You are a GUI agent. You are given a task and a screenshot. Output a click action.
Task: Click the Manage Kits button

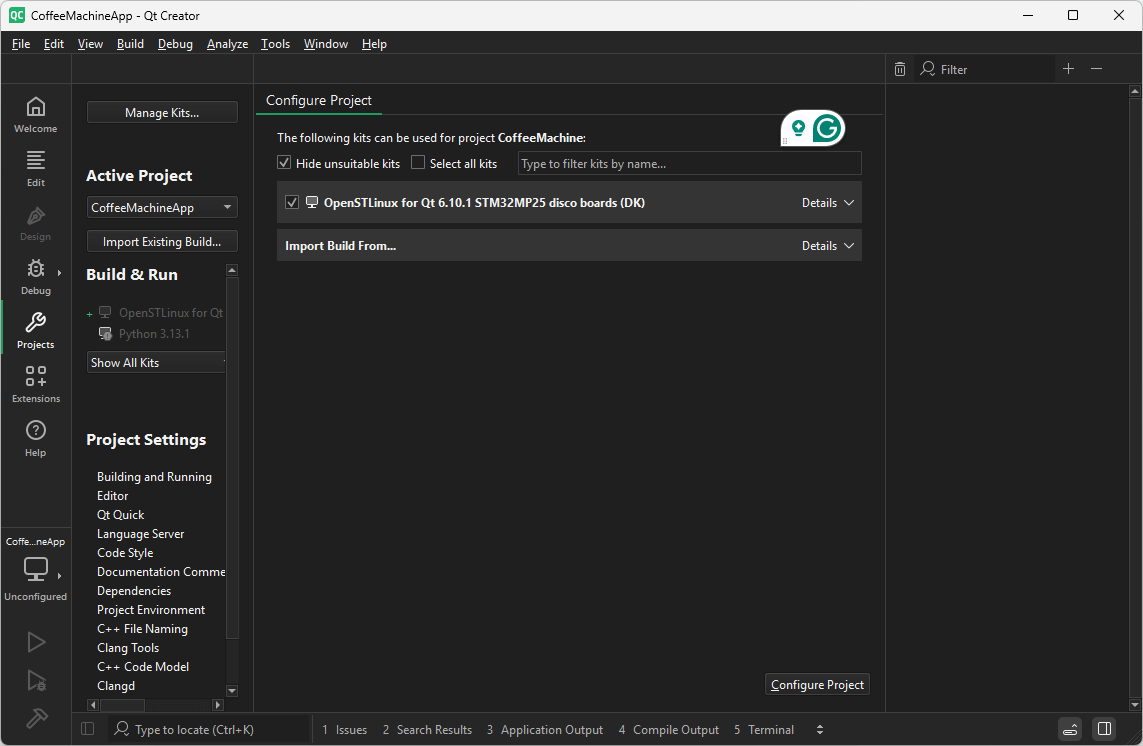tap(162, 111)
